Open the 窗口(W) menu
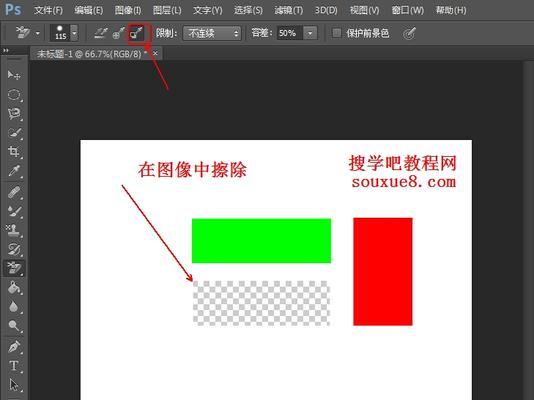Viewport: 534px width, 400px height. [408, 10]
